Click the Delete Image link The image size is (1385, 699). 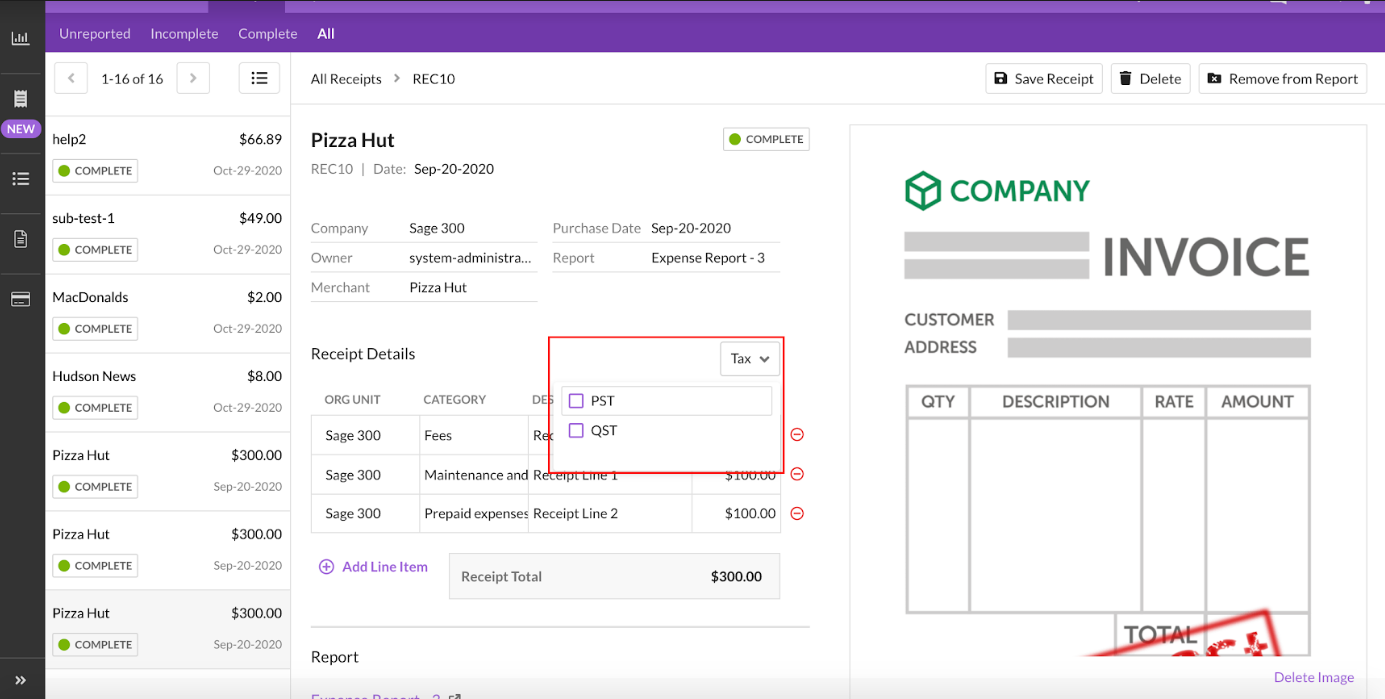coord(1313,677)
